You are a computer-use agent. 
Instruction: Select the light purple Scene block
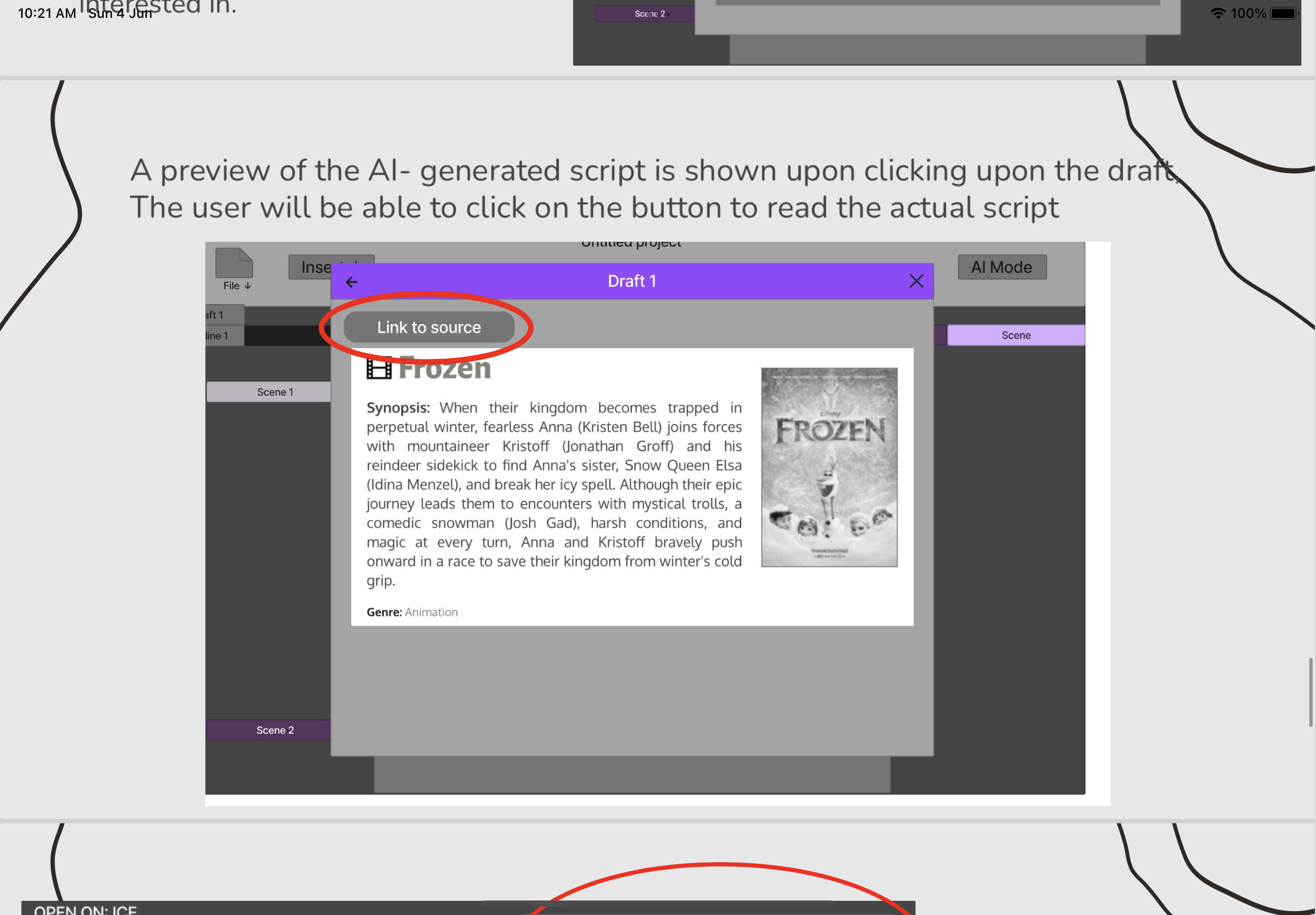(x=1015, y=335)
